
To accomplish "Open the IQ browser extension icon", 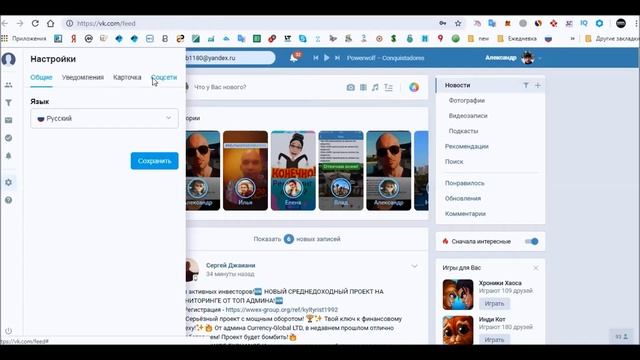I will [584, 23].
